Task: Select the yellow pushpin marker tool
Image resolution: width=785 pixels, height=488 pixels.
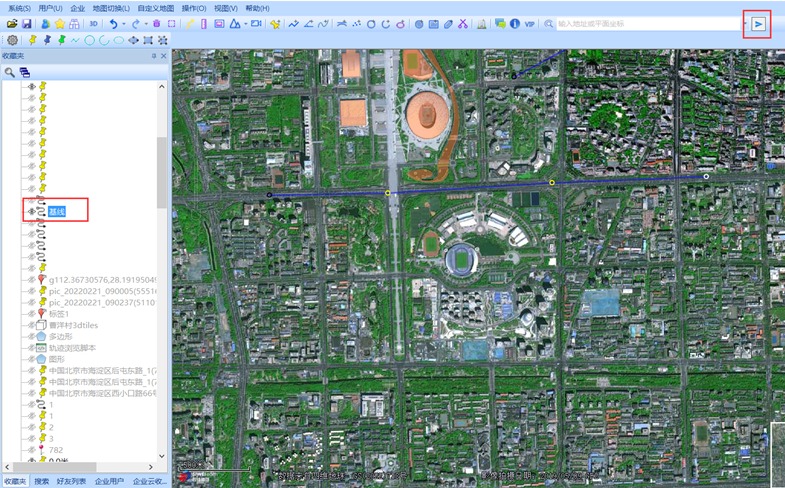Action: (33, 40)
